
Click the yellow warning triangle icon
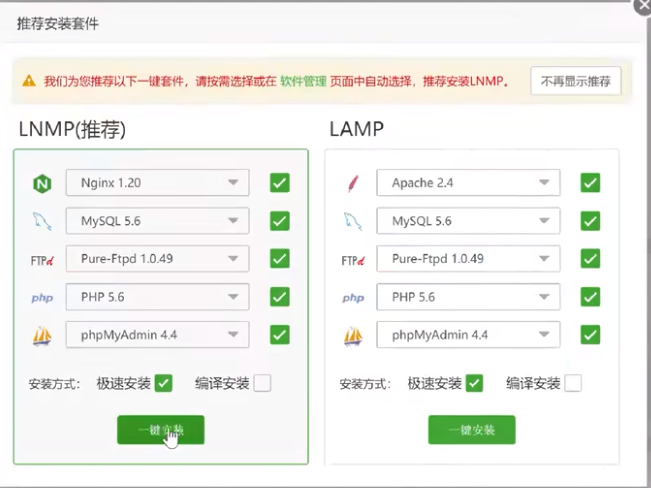tap(29, 80)
